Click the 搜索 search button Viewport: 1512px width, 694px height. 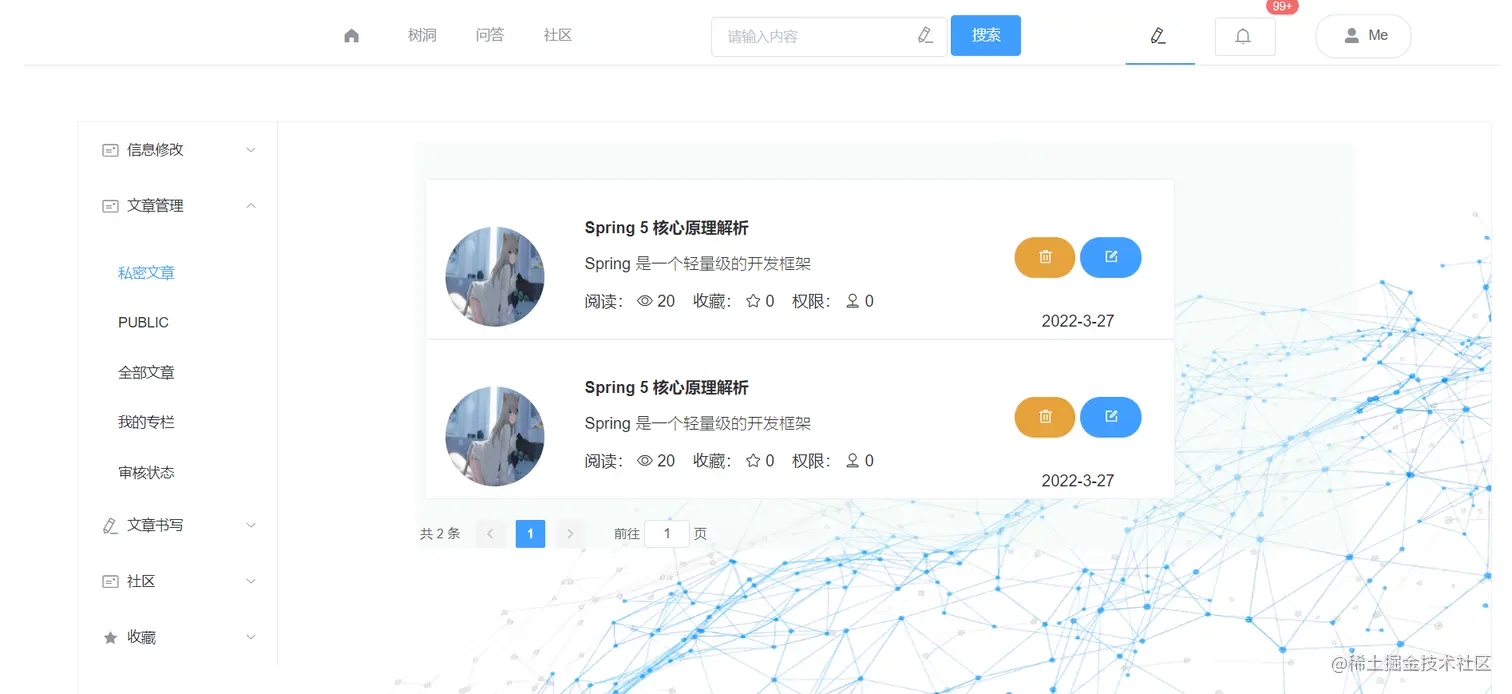coord(985,35)
